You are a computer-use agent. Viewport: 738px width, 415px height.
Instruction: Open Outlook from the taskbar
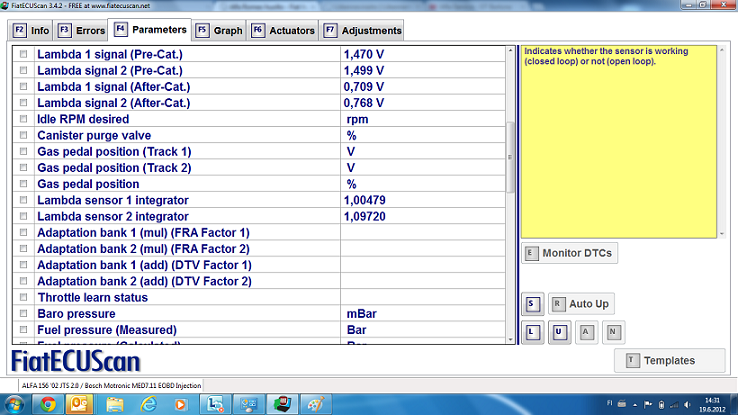tap(80, 405)
